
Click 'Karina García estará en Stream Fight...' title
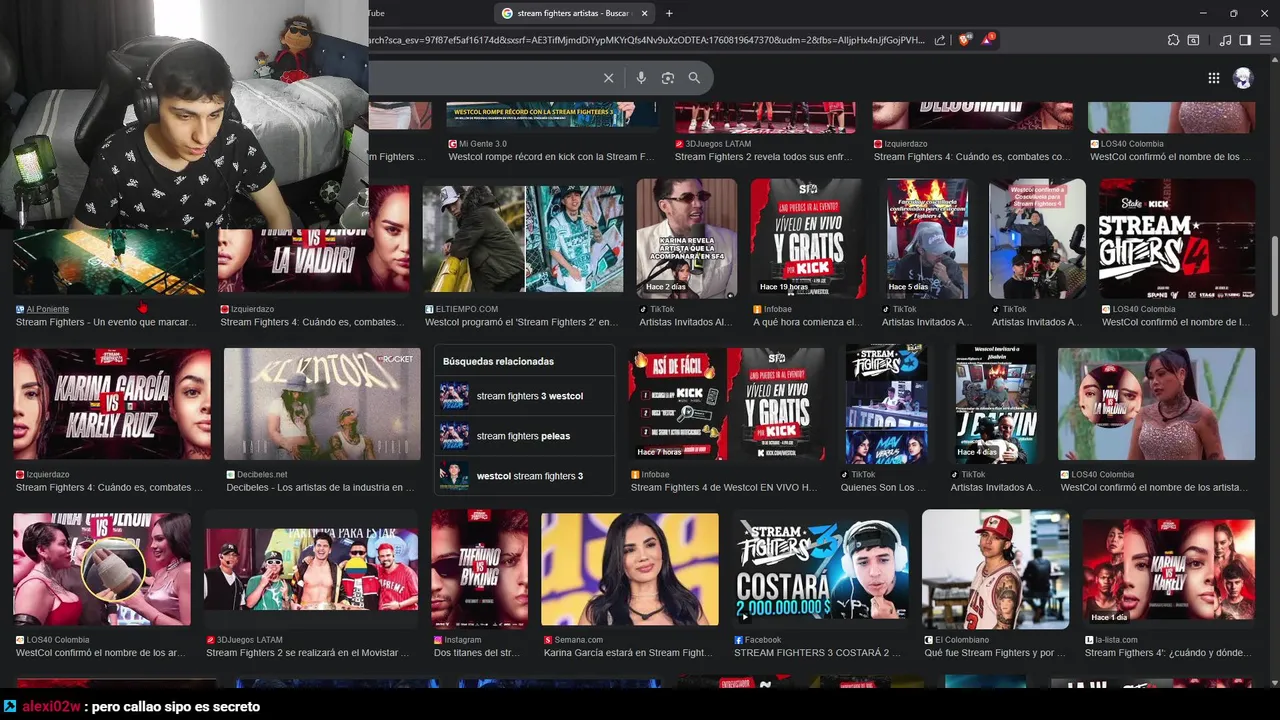point(628,652)
